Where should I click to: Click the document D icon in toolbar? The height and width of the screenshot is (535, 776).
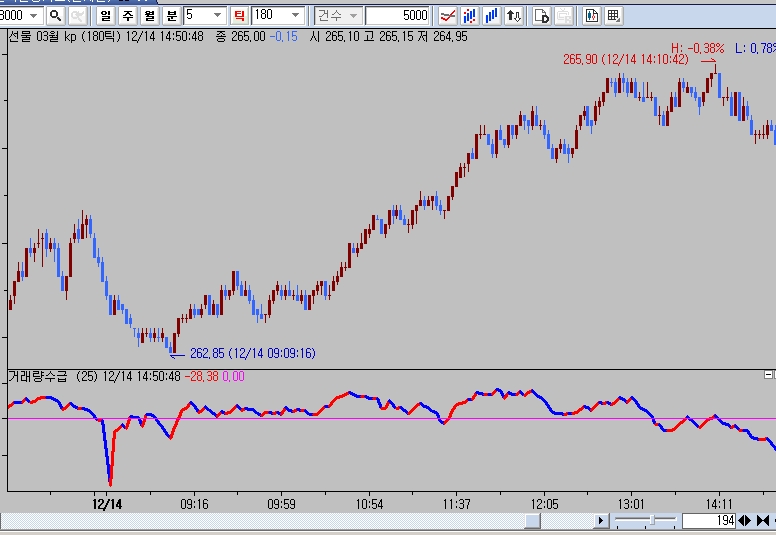click(x=541, y=15)
